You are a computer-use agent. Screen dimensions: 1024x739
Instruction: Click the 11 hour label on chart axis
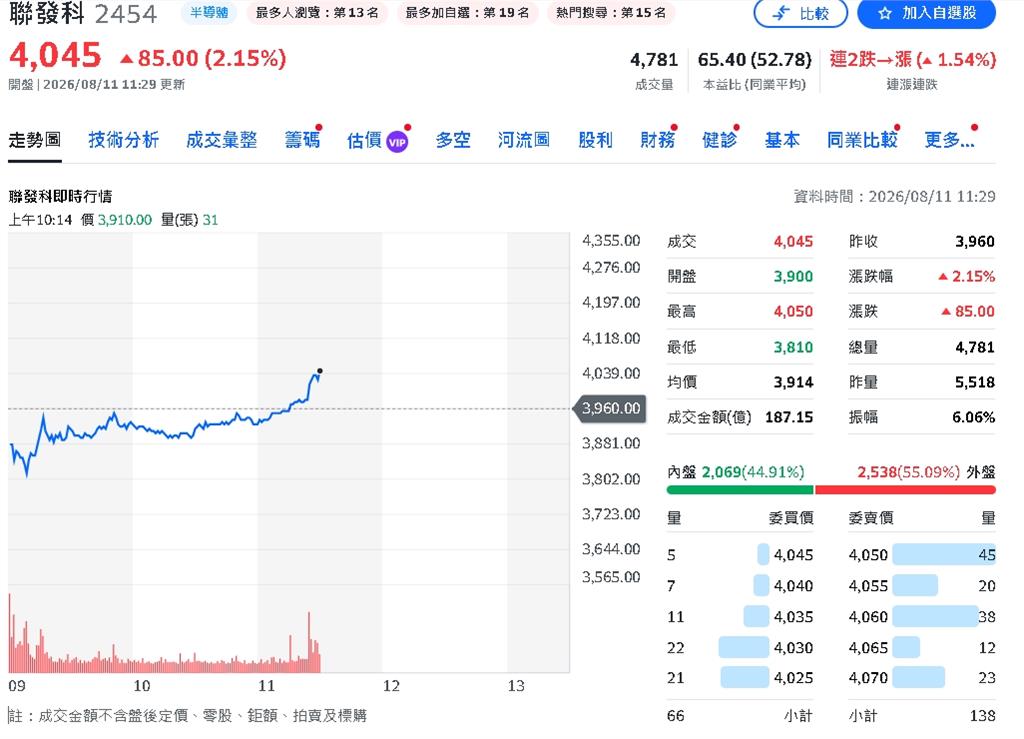[x=266, y=686]
